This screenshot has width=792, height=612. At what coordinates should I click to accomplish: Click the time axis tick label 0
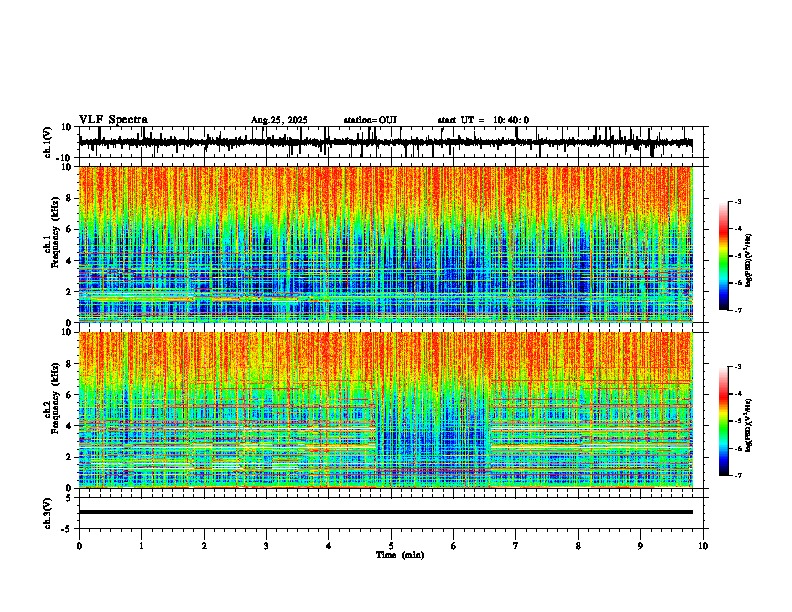(79, 546)
